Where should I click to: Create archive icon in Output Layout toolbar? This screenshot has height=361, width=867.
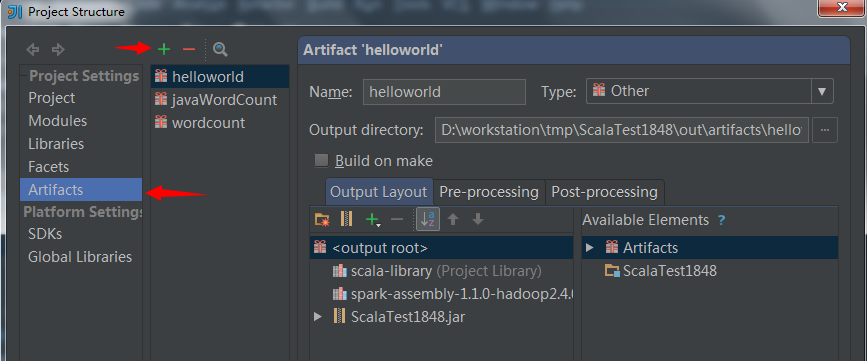(346, 219)
